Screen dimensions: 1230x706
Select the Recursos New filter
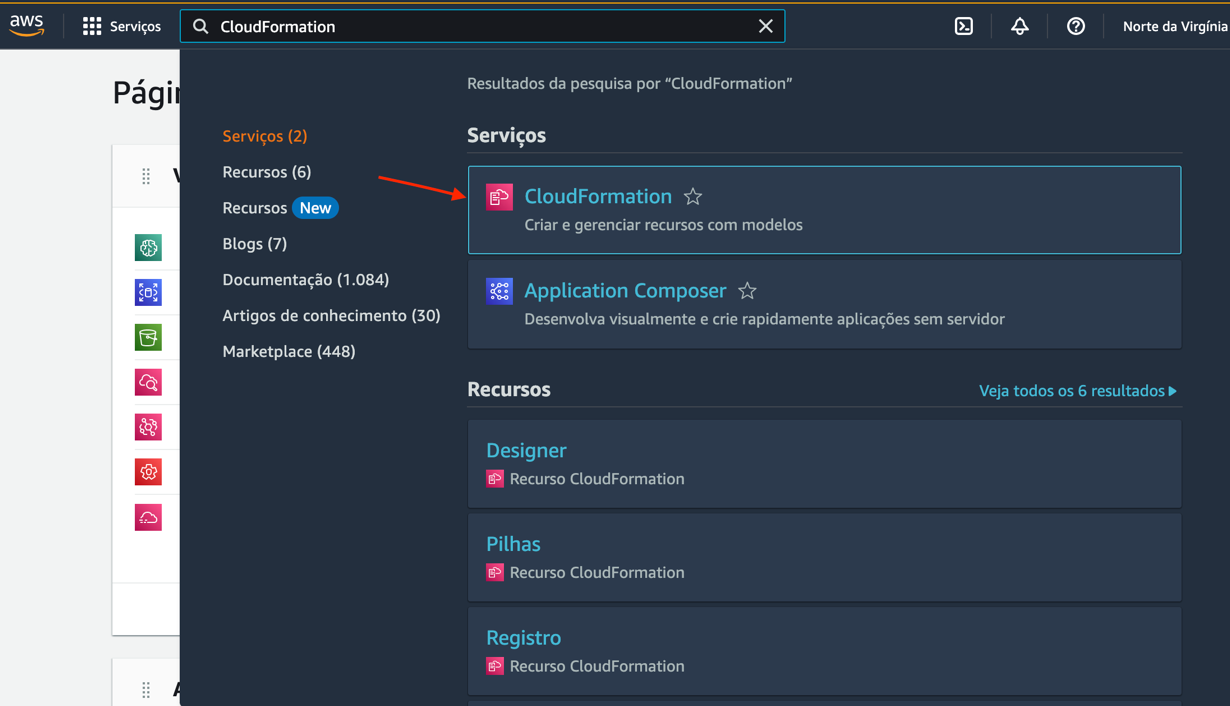click(x=280, y=208)
